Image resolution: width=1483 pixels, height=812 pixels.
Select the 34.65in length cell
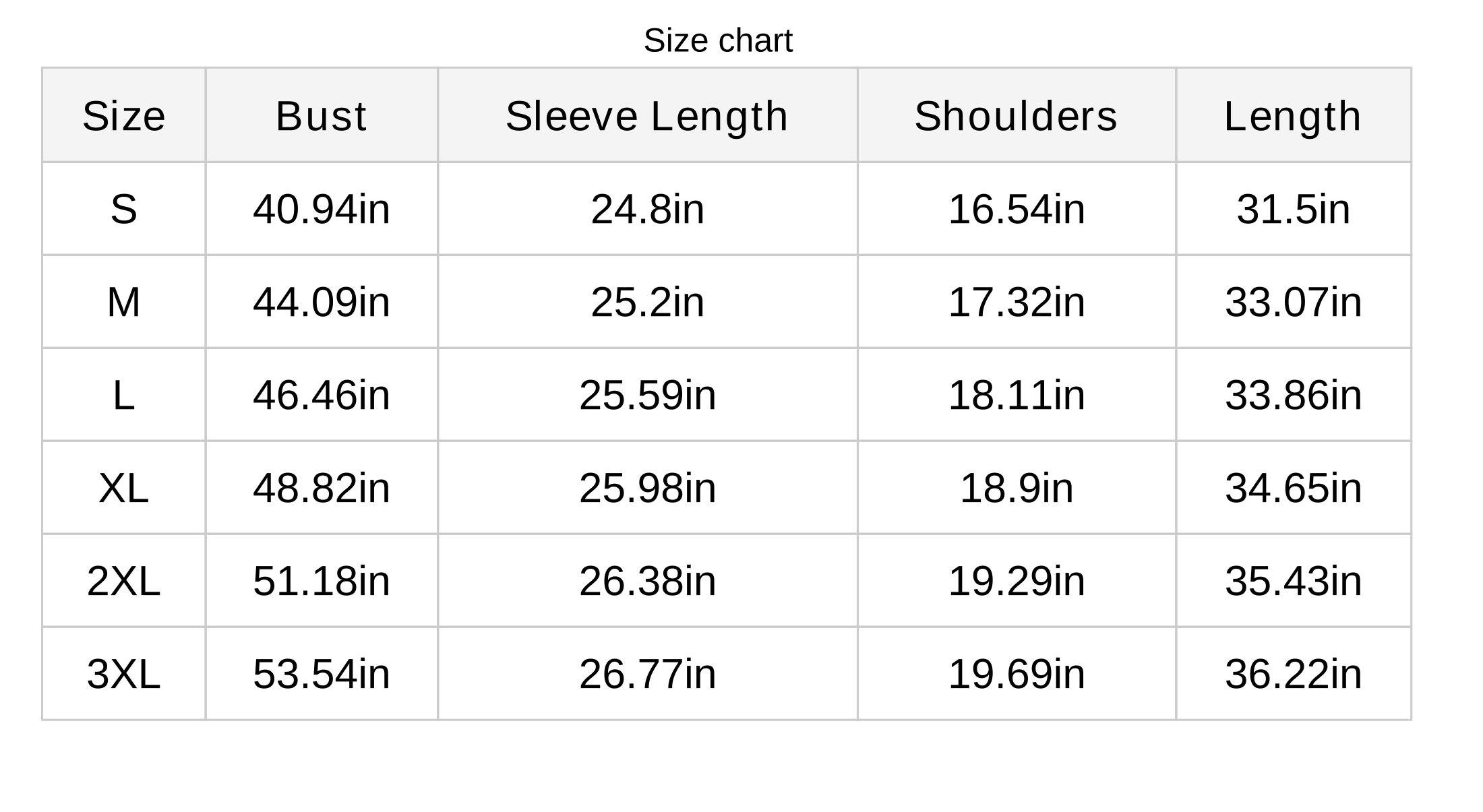1293,488
